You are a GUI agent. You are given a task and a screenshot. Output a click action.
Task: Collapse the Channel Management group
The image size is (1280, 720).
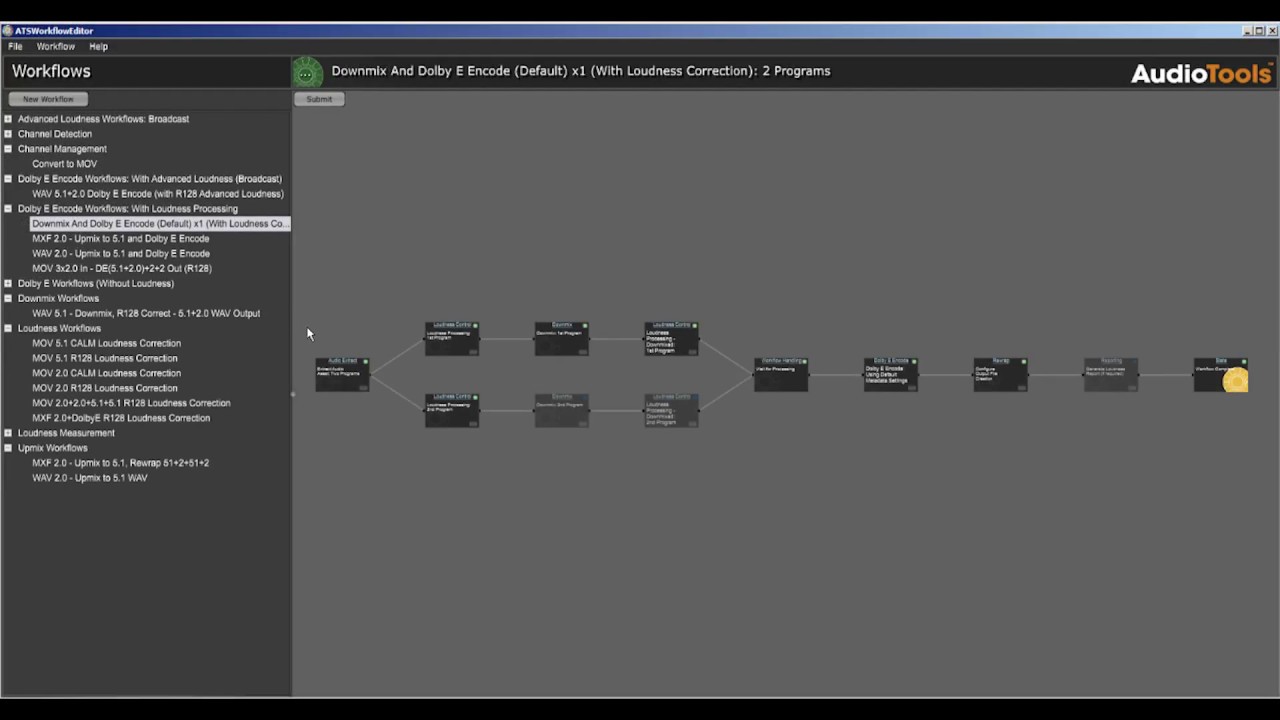click(x=8, y=149)
